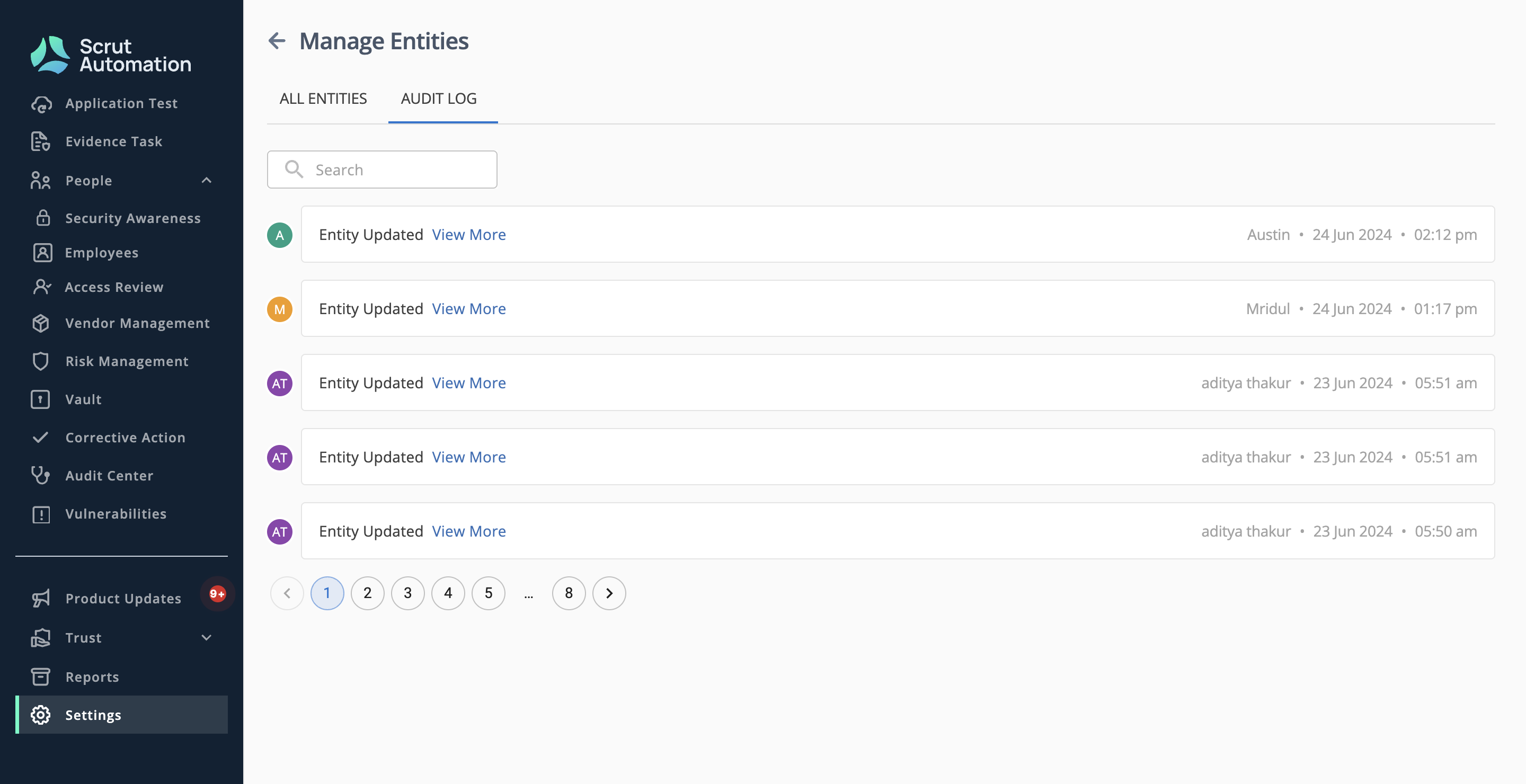Viewport: 1526px width, 784px height.
Task: Click Mridul's orange M avatar
Action: pos(280,309)
